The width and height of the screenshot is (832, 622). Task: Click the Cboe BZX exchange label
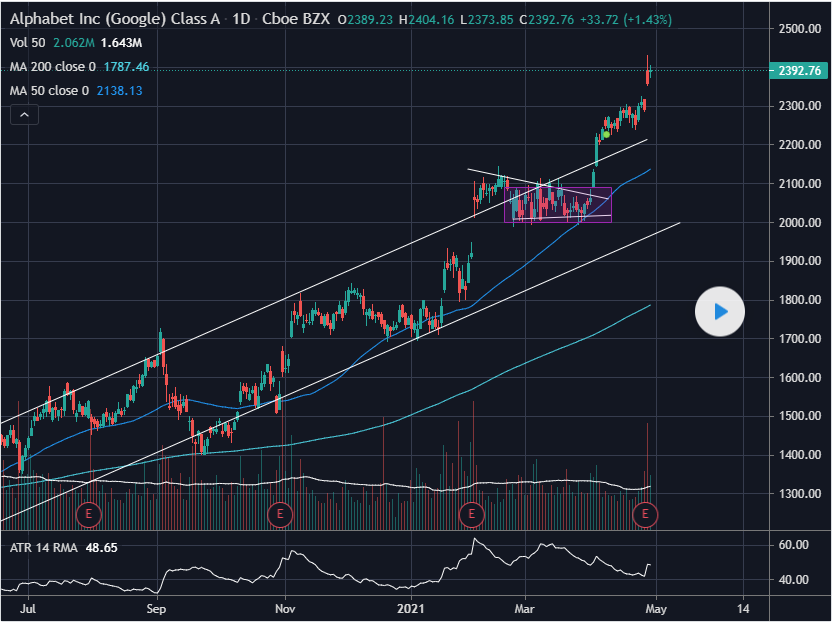point(296,20)
